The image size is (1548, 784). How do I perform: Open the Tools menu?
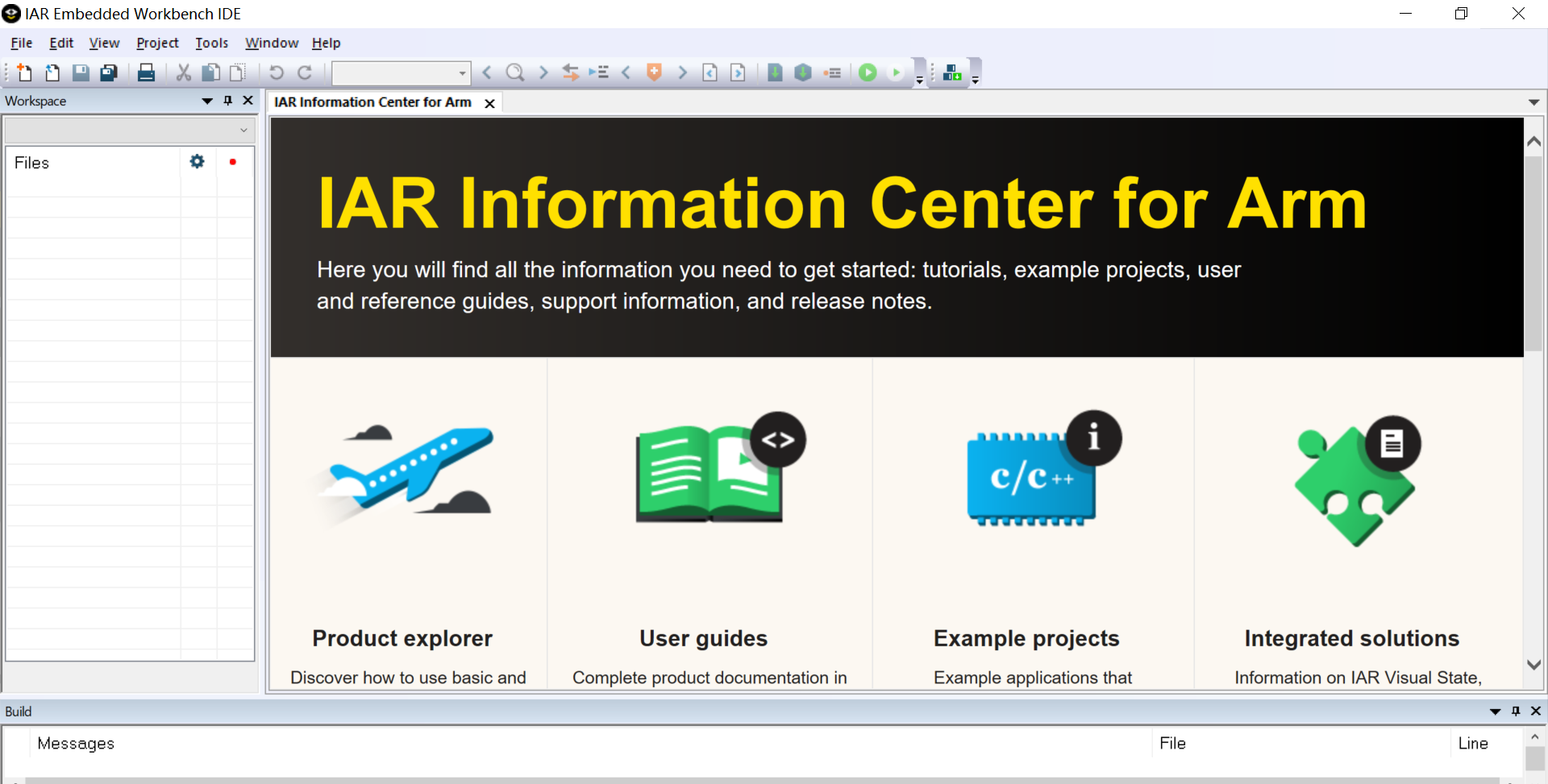click(211, 43)
